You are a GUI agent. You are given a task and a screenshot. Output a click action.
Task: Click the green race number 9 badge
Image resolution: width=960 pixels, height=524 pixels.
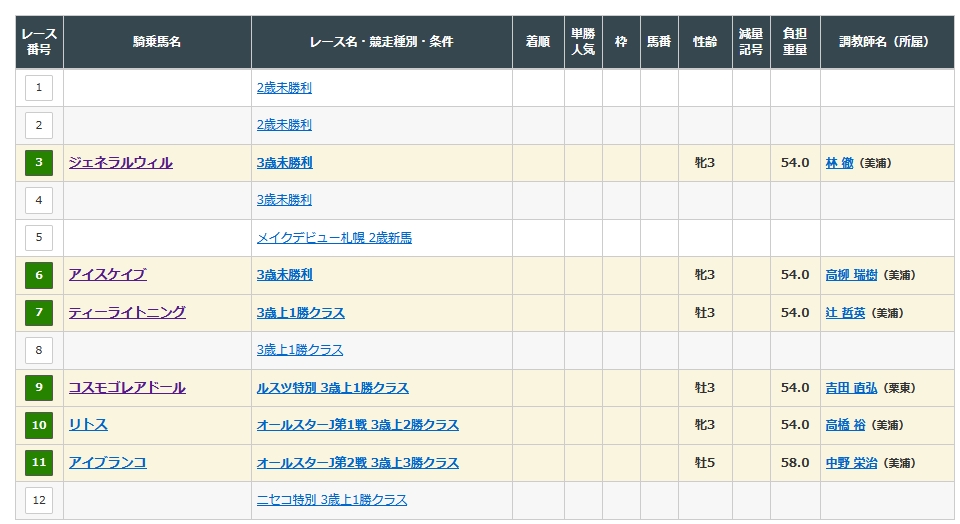(39, 388)
